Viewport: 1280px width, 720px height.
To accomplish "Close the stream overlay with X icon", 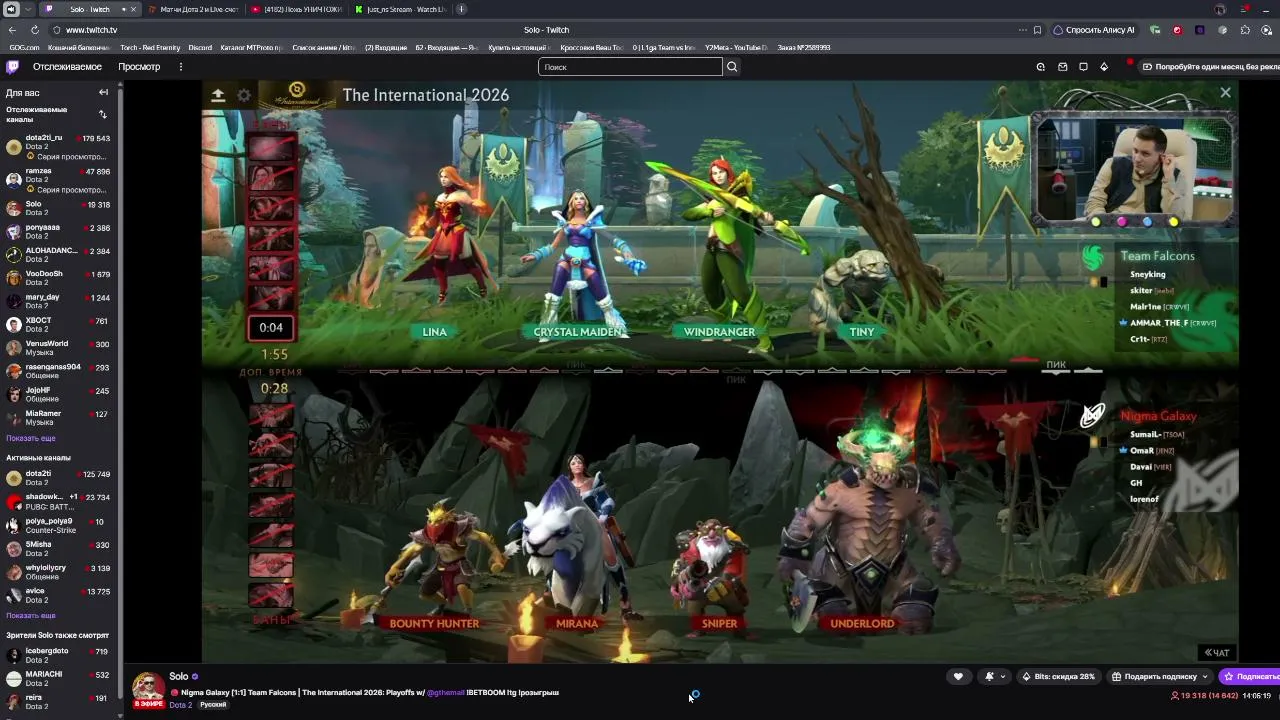I will tap(1225, 93).
